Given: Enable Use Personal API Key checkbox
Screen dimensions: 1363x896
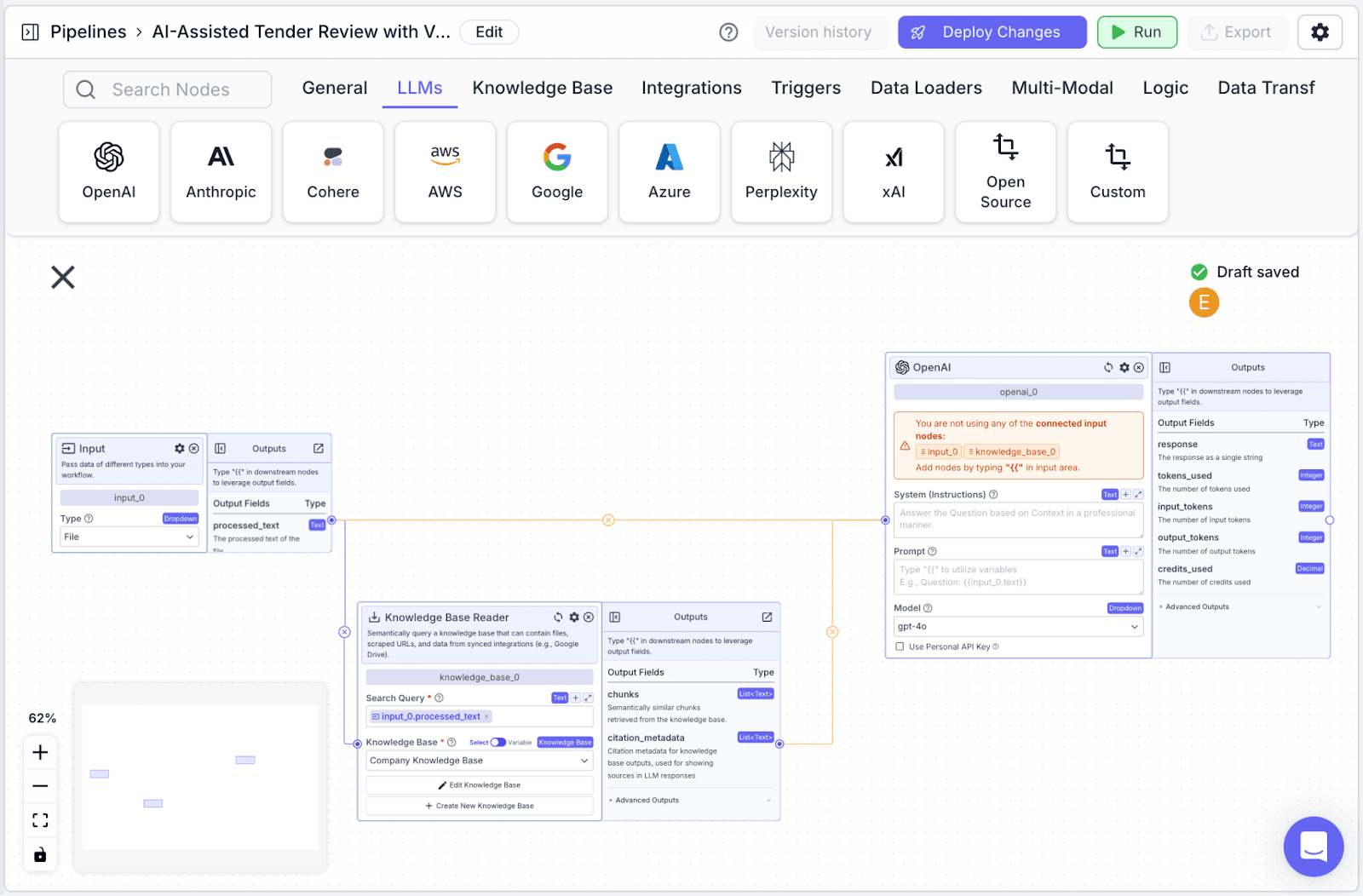Looking at the screenshot, I should tap(900, 646).
